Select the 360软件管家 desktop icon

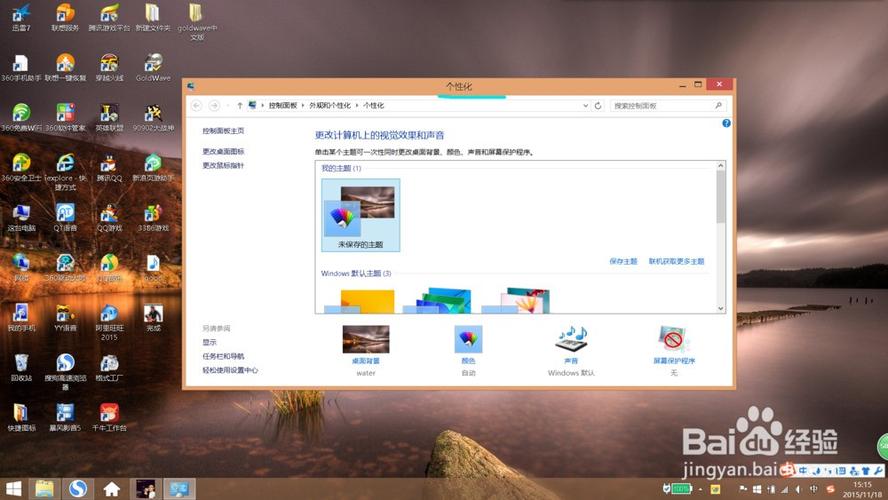[65, 118]
